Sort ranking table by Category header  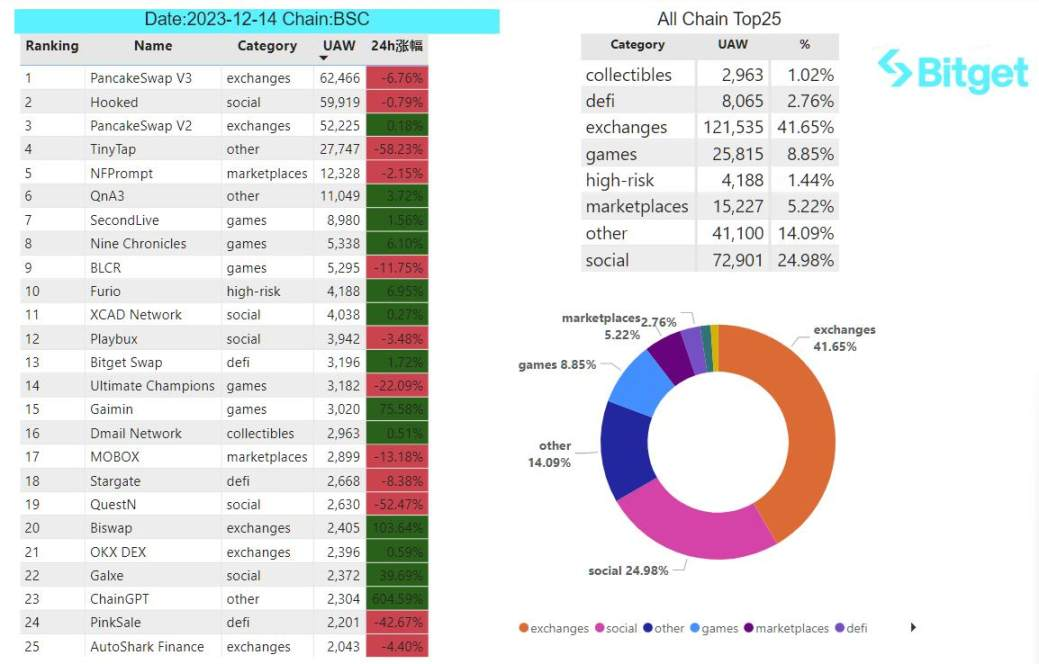click(267, 46)
